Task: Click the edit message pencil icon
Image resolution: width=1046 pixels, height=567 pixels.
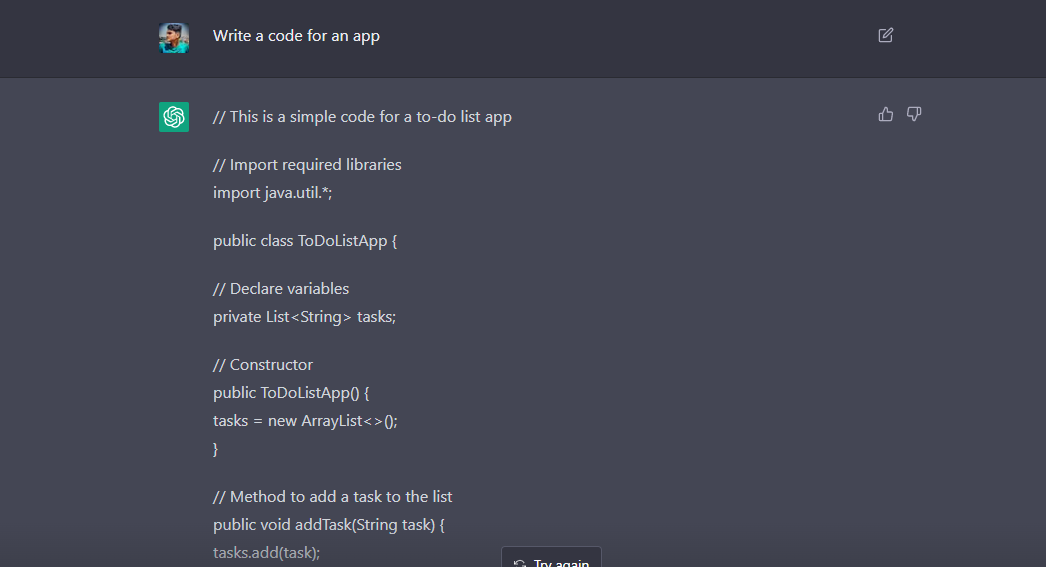Action: coord(885,35)
